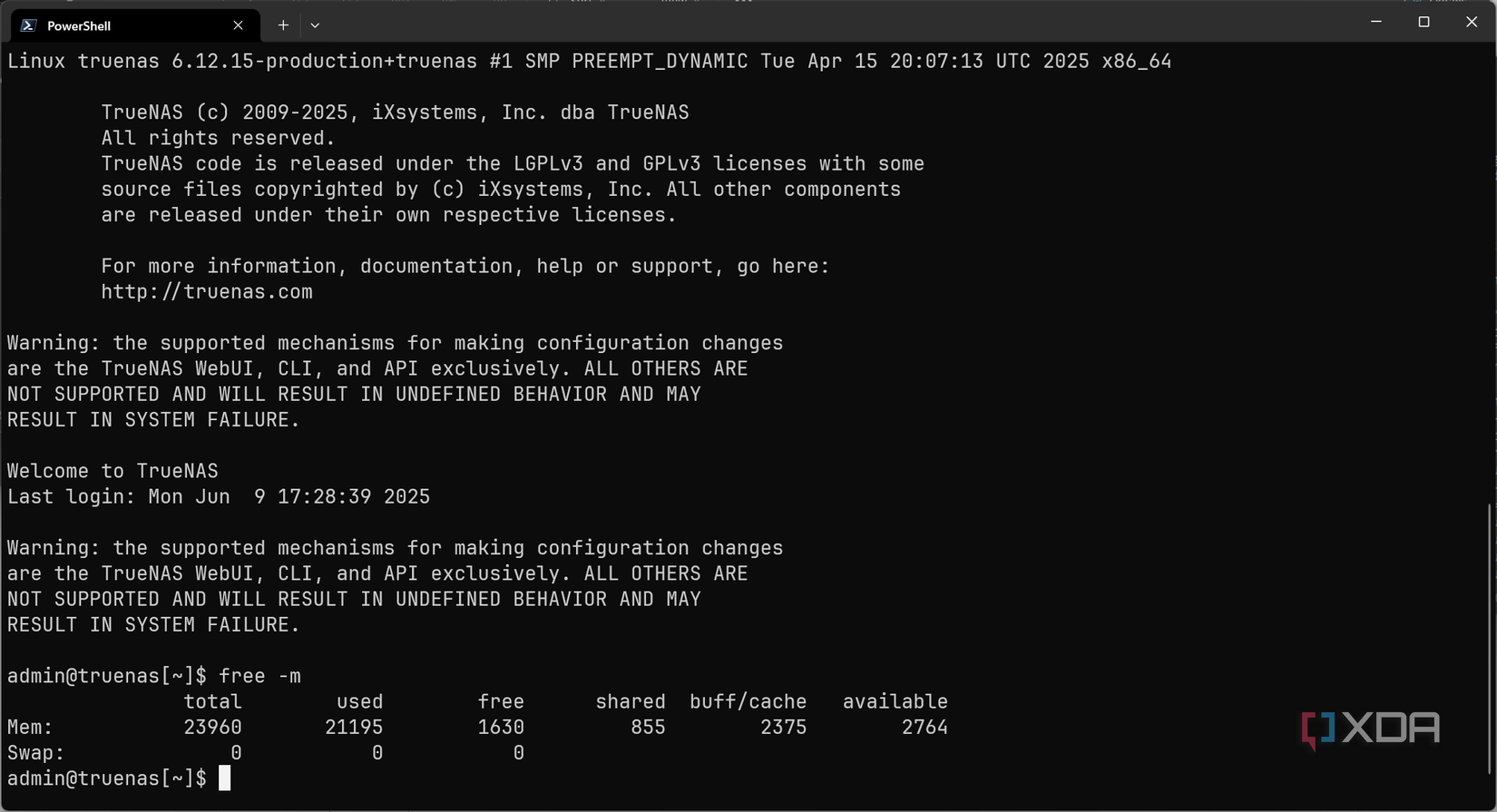The width and height of the screenshot is (1497, 812).
Task: Click the Linux kernel version line
Action: tap(588, 61)
